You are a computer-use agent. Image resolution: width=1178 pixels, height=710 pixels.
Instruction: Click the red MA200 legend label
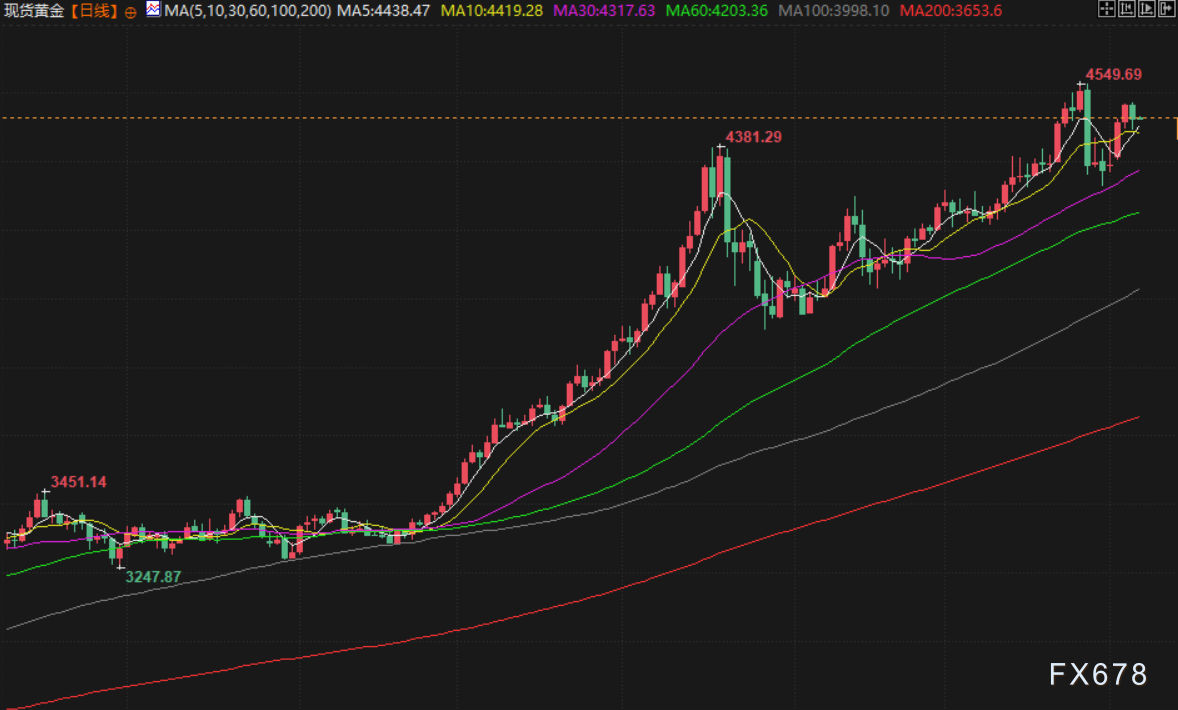pos(951,11)
